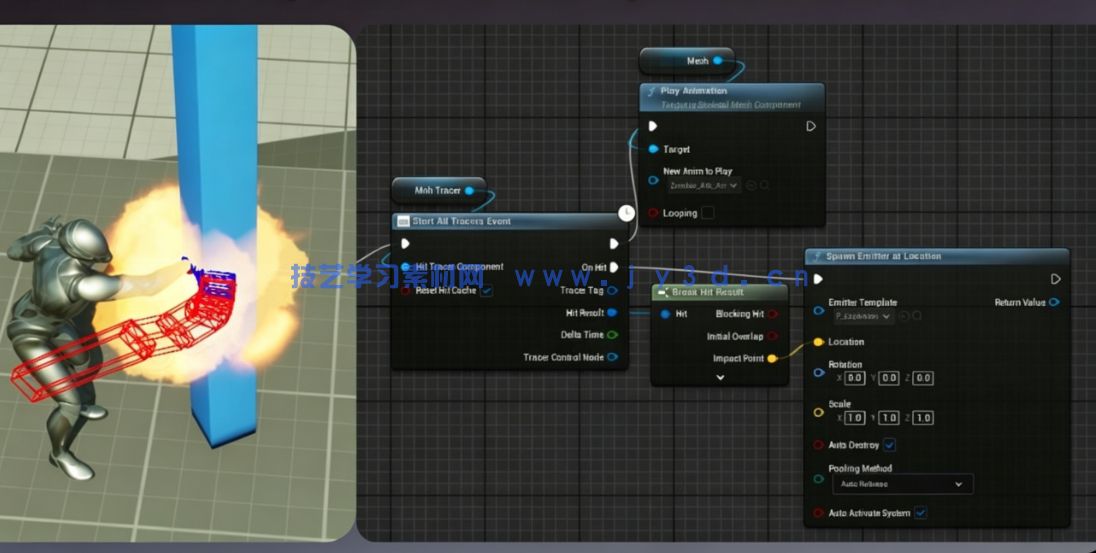This screenshot has height=553, width=1096.
Task: Select the Moh Tracer variable node
Action: 438,190
